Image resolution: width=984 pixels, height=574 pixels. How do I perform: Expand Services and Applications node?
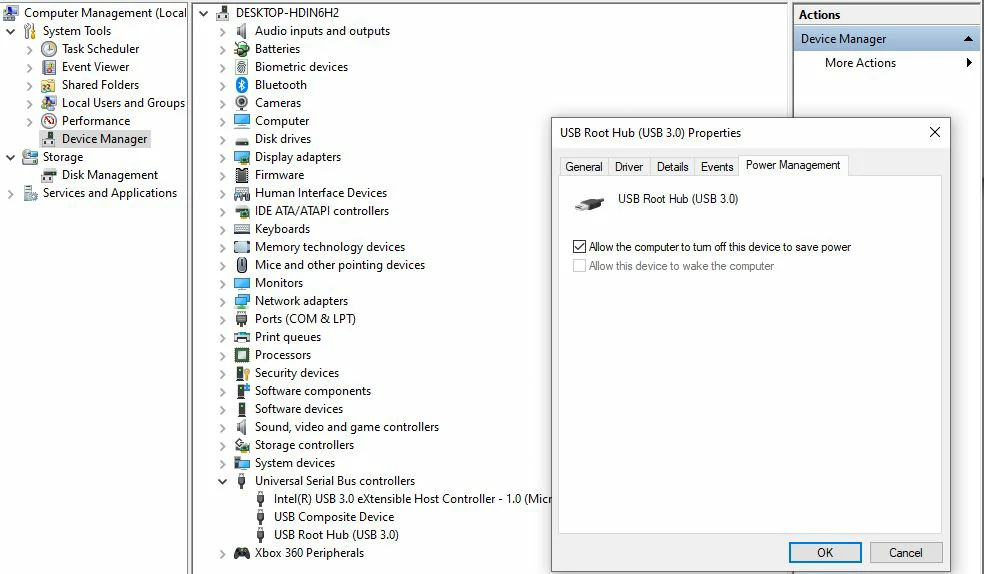[11, 194]
